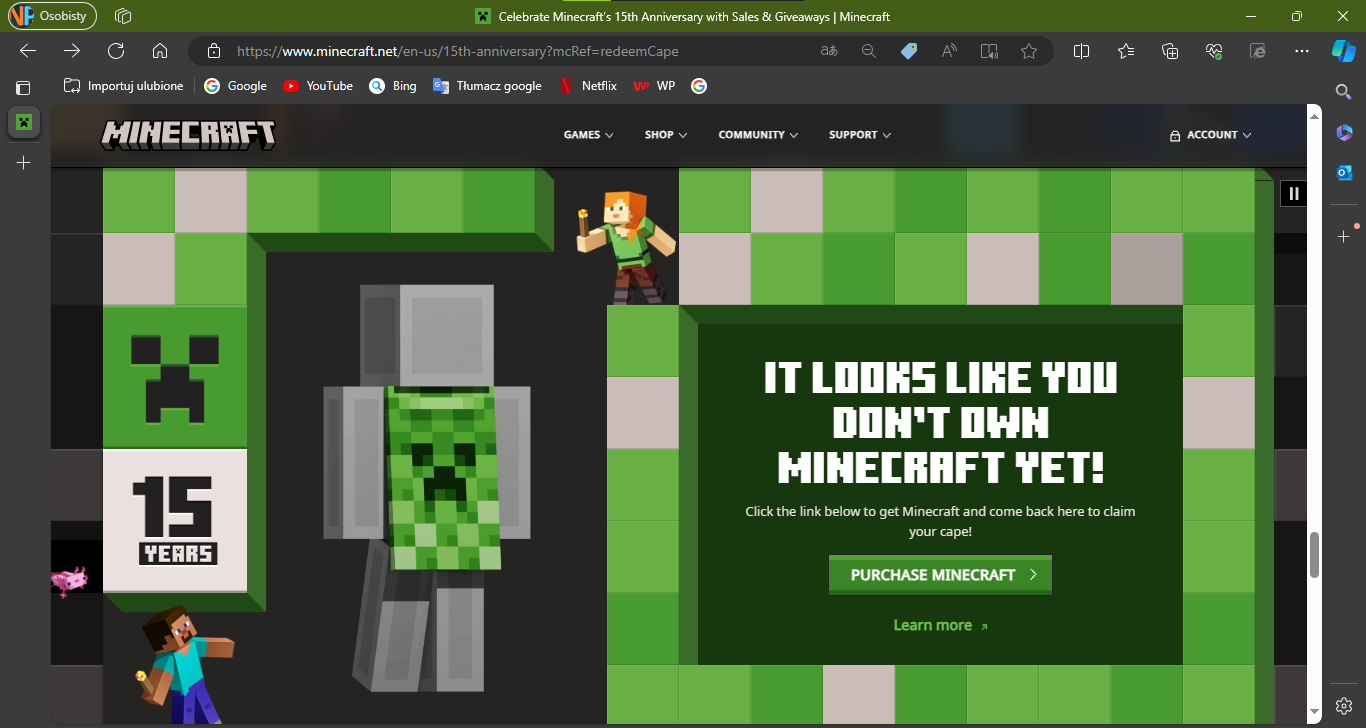Open the YouTube bookmark
The width and height of the screenshot is (1366, 728).
(318, 86)
